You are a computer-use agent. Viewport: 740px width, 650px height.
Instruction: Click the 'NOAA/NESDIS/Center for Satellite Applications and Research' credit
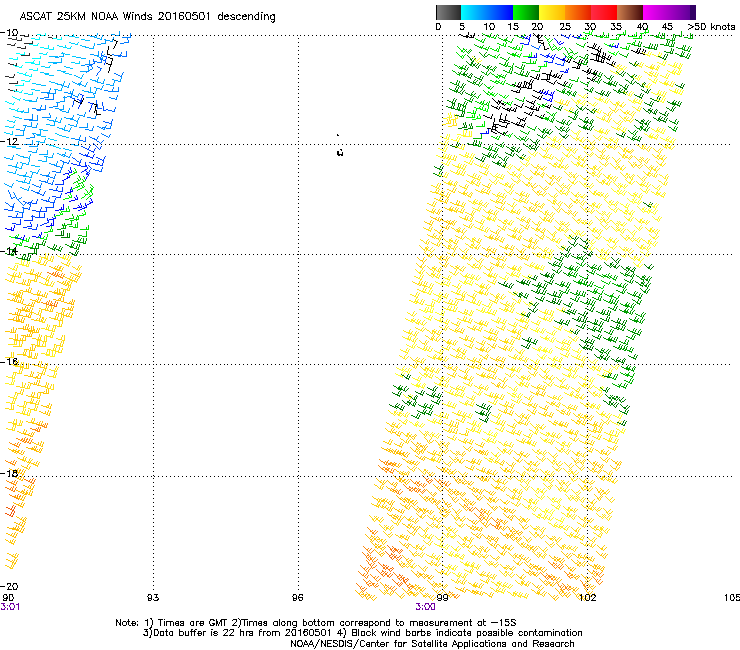(x=432, y=644)
